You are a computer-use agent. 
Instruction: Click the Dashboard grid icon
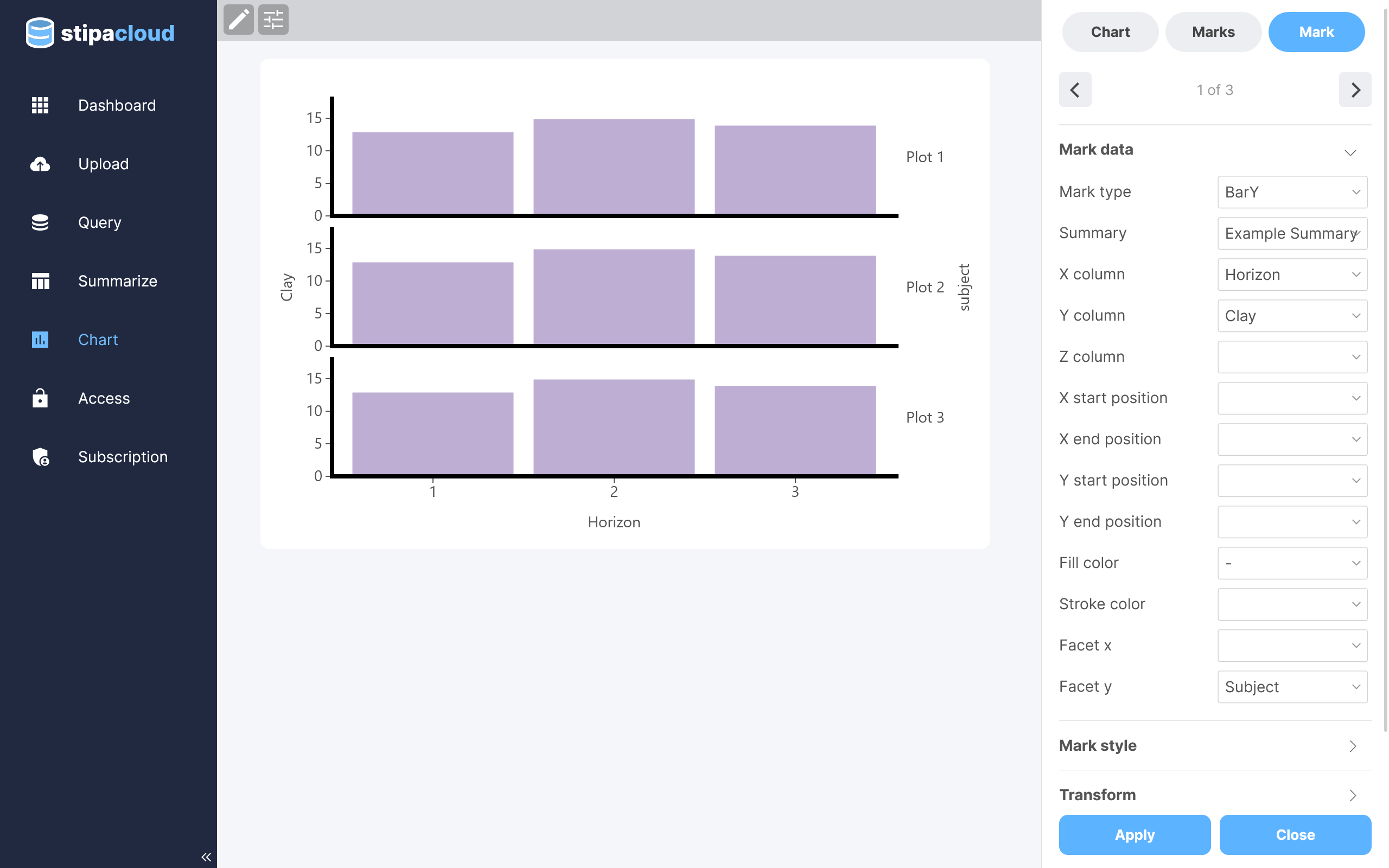pyautogui.click(x=40, y=105)
